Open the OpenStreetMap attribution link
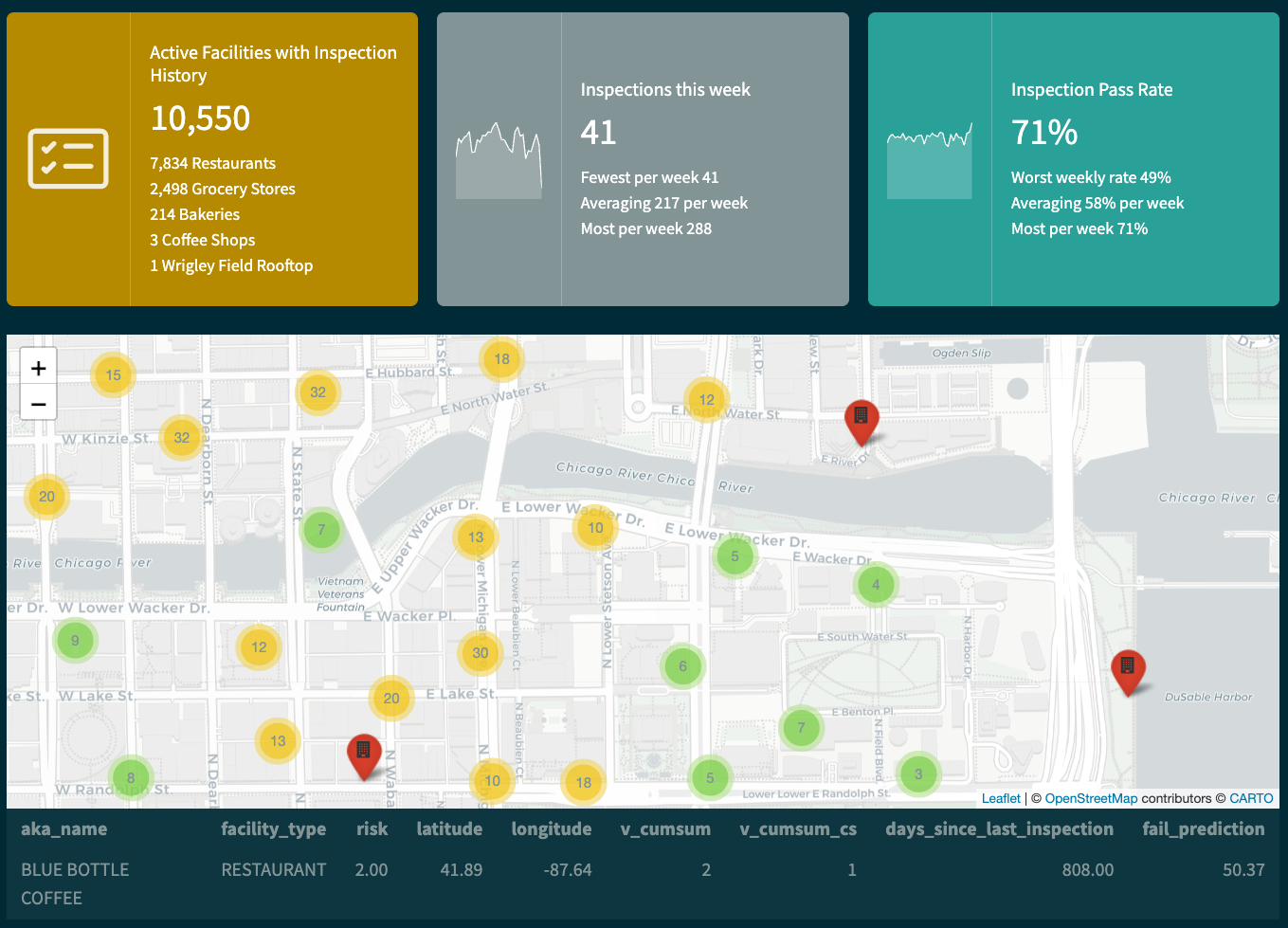This screenshot has width=1288, height=928. 1091,798
